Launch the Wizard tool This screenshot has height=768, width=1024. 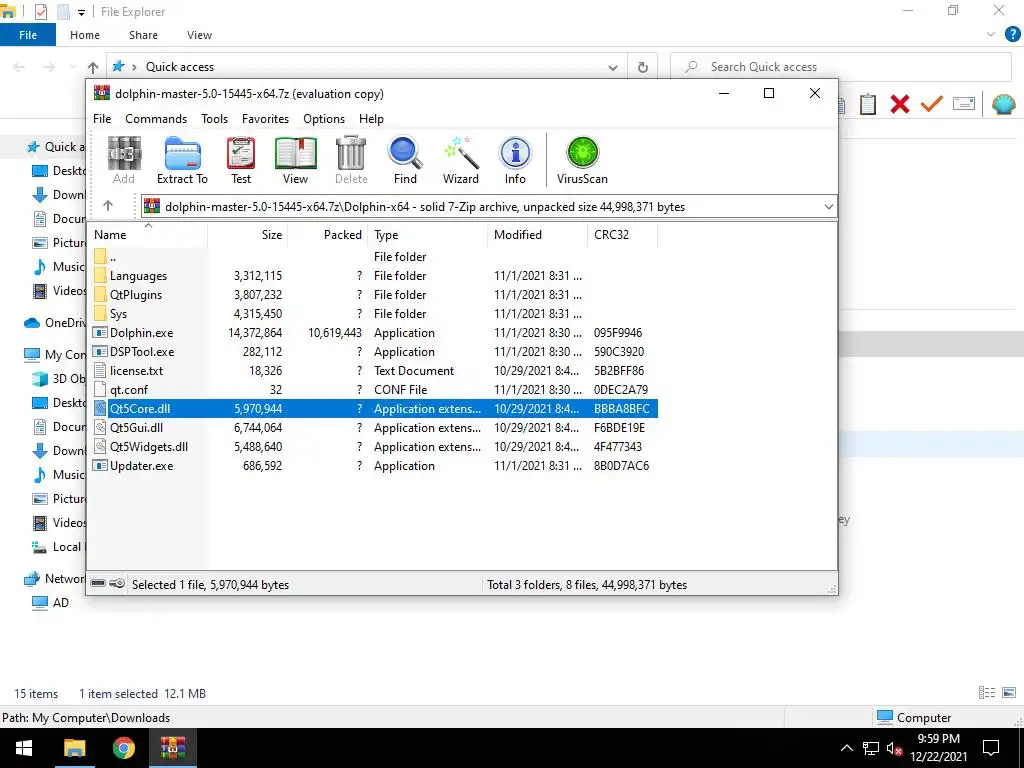click(x=461, y=161)
